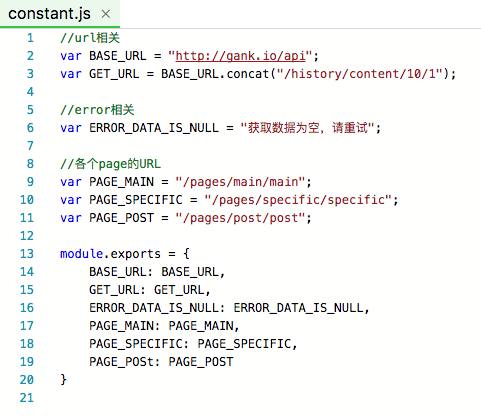This screenshot has height=418, width=481.
Task: Close the constant.js tab
Action: [106, 14]
